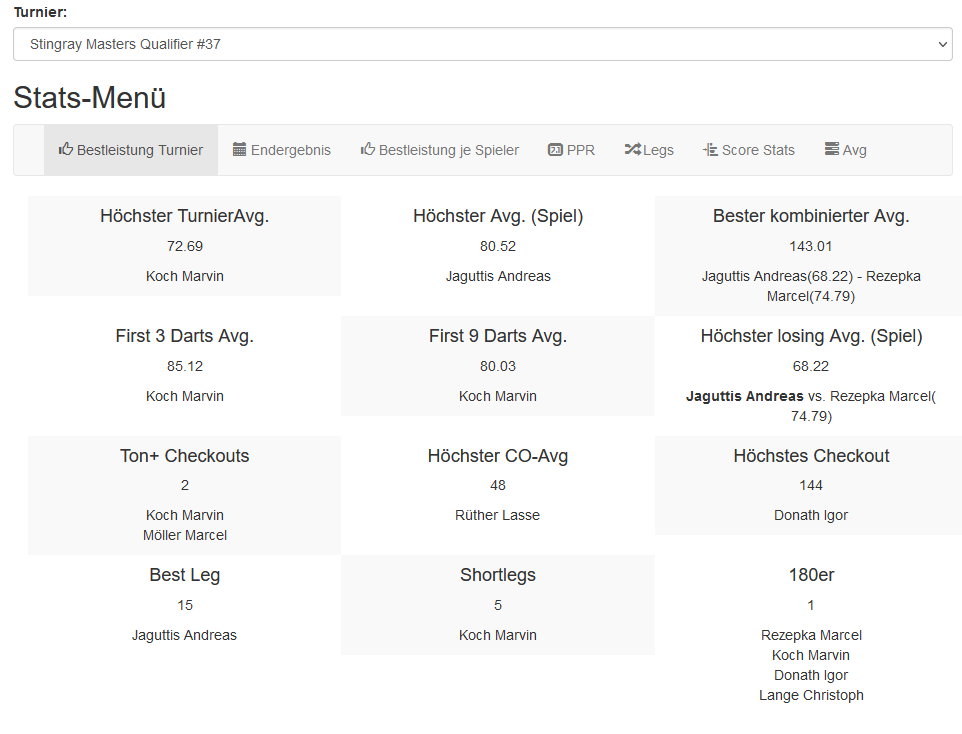Click Koch Marvin under Höchster TurnierAvg.
962x734 pixels.
[x=185, y=276]
